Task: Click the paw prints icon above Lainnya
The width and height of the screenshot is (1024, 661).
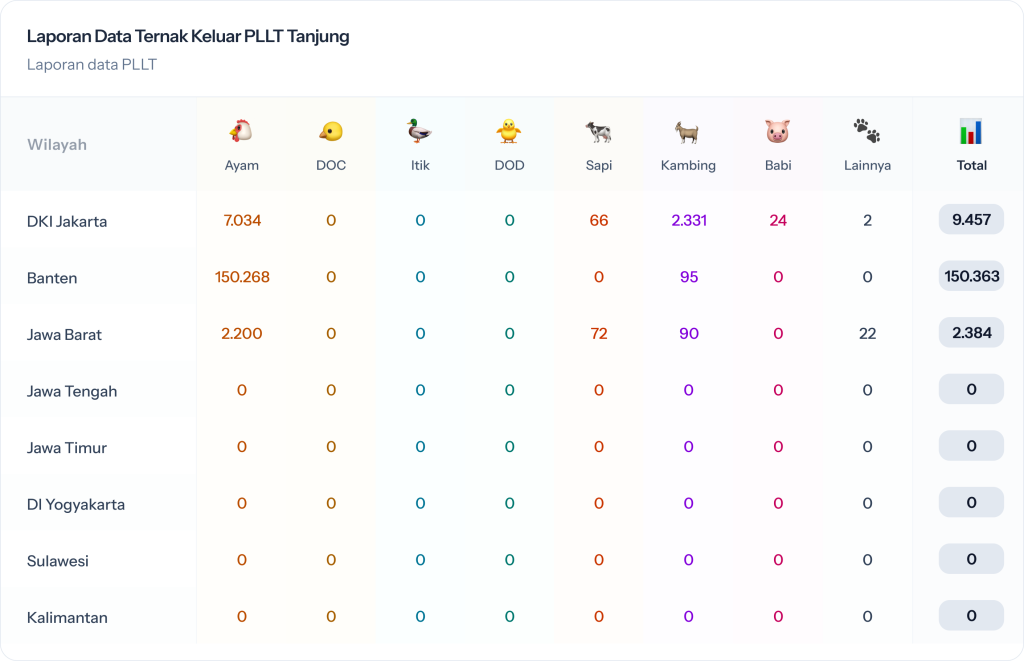Action: pyautogui.click(x=867, y=131)
